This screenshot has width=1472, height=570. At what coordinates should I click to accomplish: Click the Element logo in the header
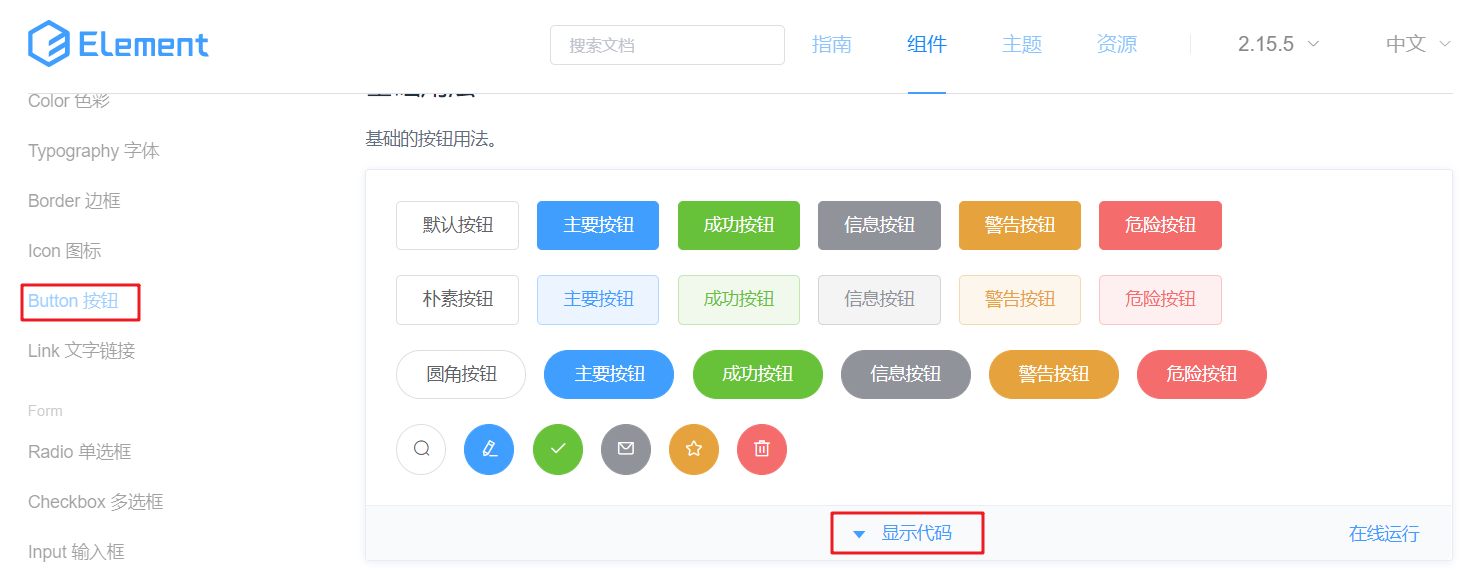click(119, 44)
